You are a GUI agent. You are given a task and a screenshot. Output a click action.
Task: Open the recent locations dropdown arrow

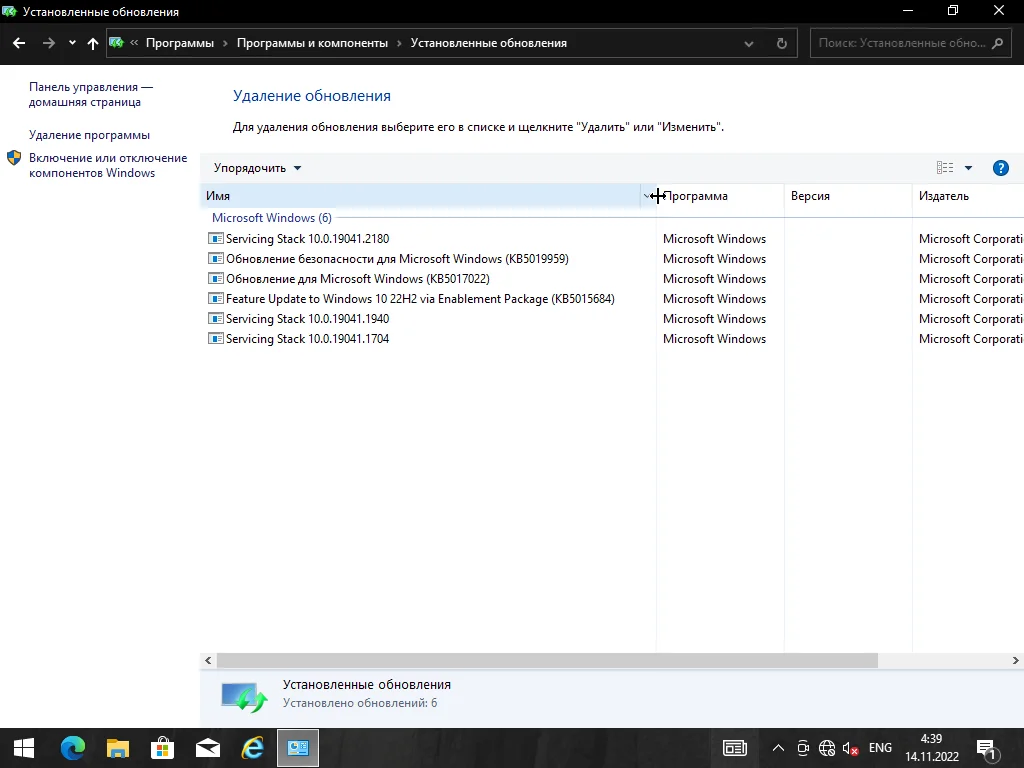click(72, 43)
